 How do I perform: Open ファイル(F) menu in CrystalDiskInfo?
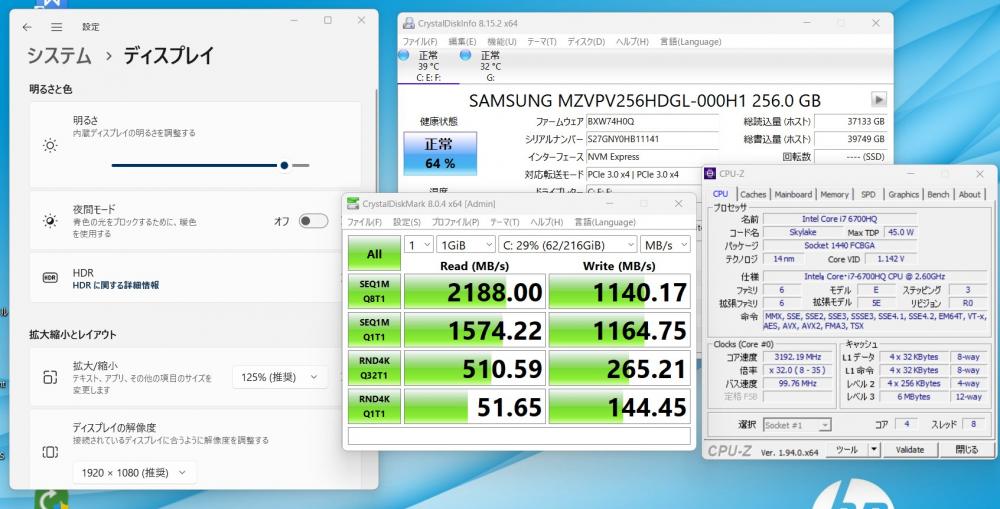(420, 41)
